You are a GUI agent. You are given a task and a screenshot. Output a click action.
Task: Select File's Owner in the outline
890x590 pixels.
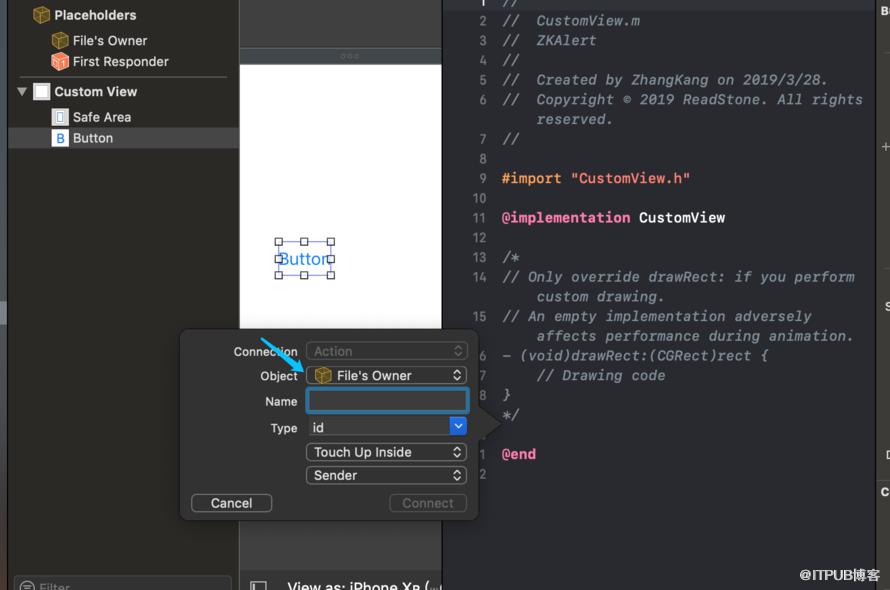110,41
